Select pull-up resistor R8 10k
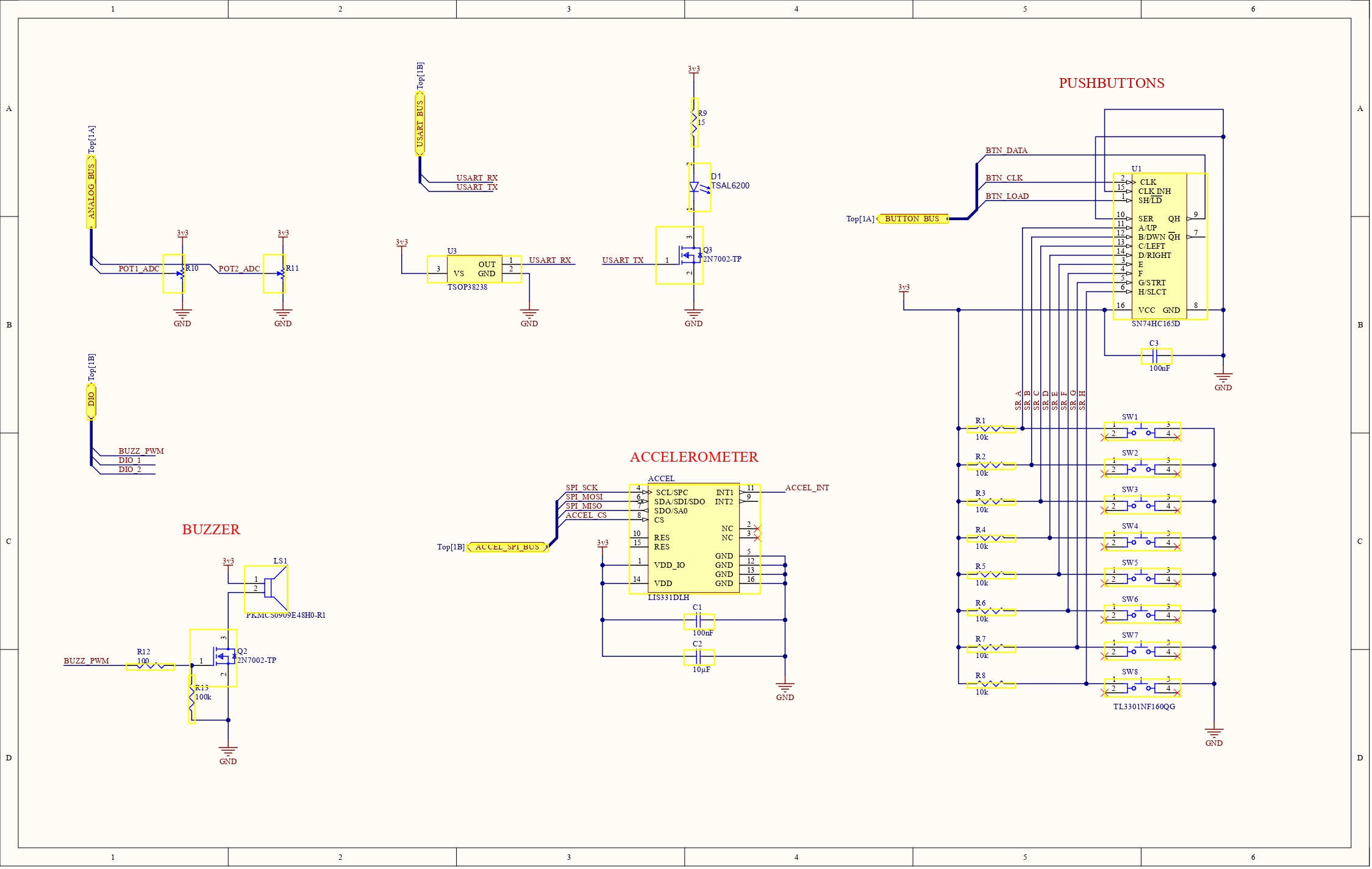This screenshot has width=1372, height=869. [991, 685]
